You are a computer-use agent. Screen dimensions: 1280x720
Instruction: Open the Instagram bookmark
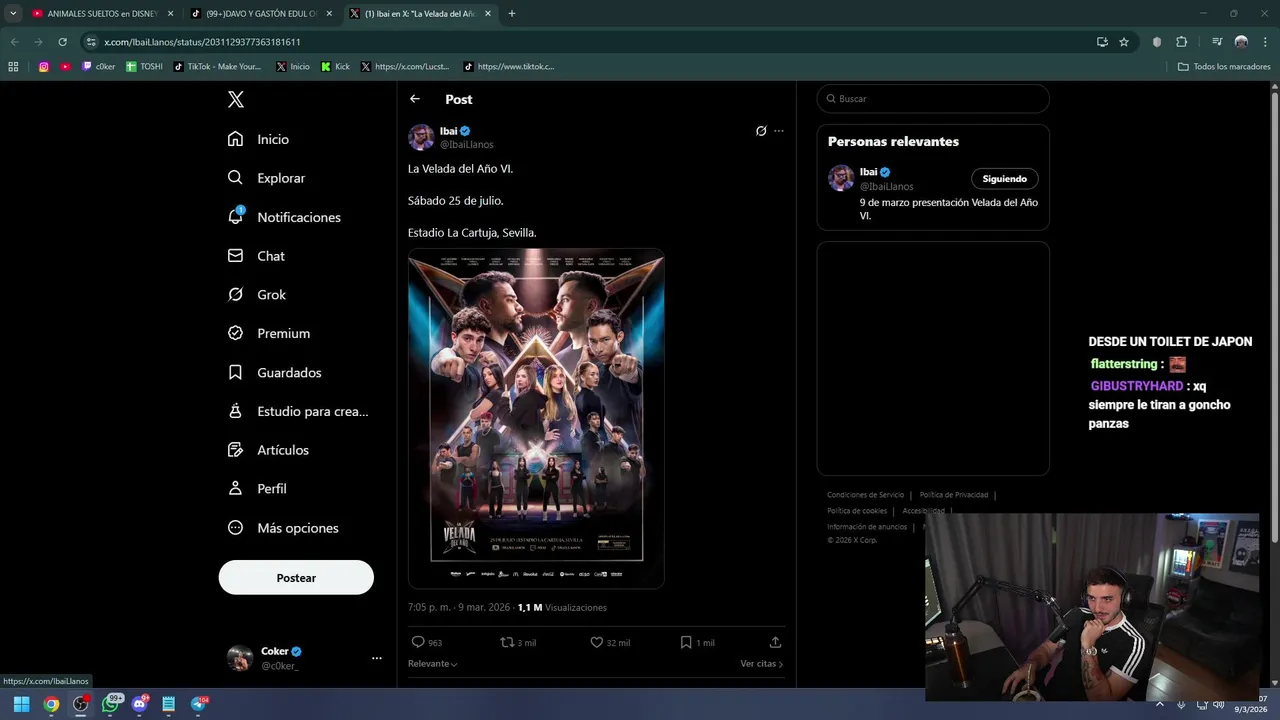44,67
